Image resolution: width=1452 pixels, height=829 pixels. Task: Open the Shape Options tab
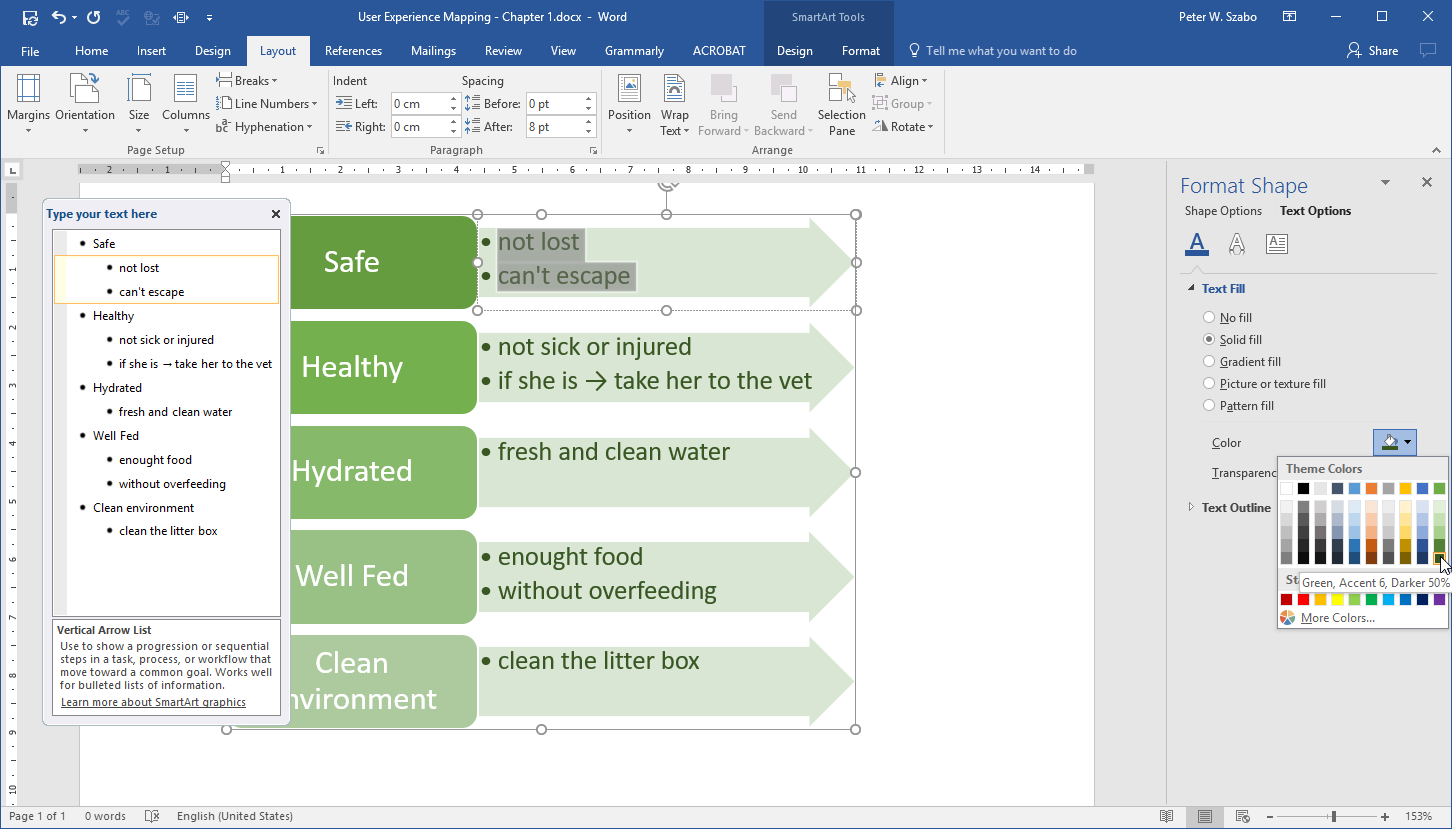pos(1222,211)
